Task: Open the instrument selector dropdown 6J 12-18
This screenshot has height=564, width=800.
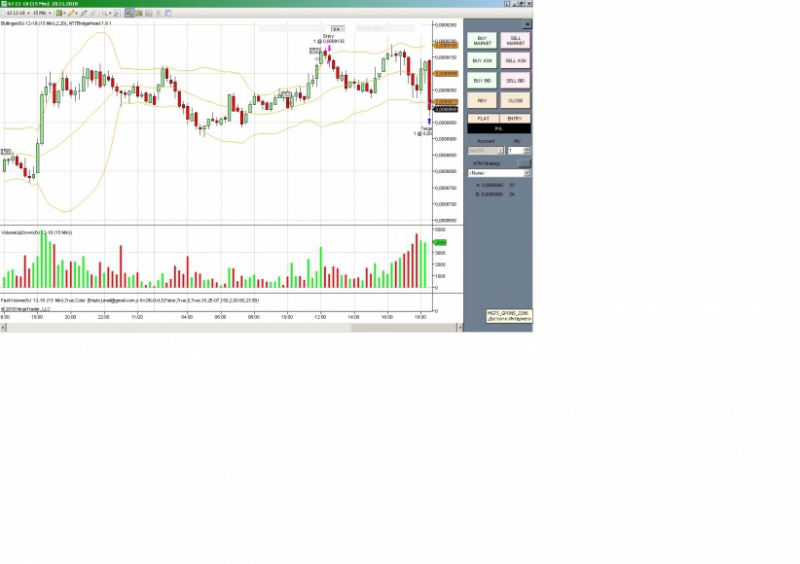Action: (x=17, y=13)
